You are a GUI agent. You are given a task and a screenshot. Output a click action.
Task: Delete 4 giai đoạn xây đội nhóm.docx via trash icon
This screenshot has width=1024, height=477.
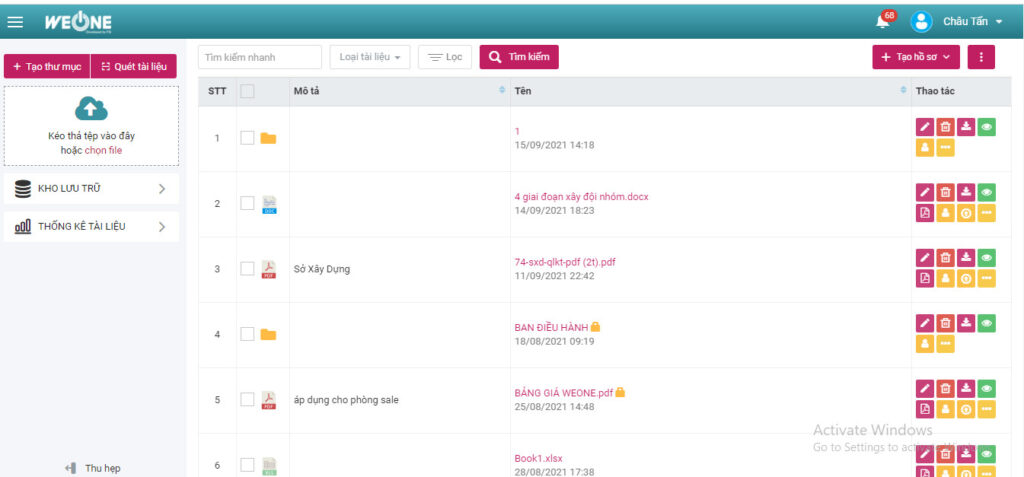(945, 192)
